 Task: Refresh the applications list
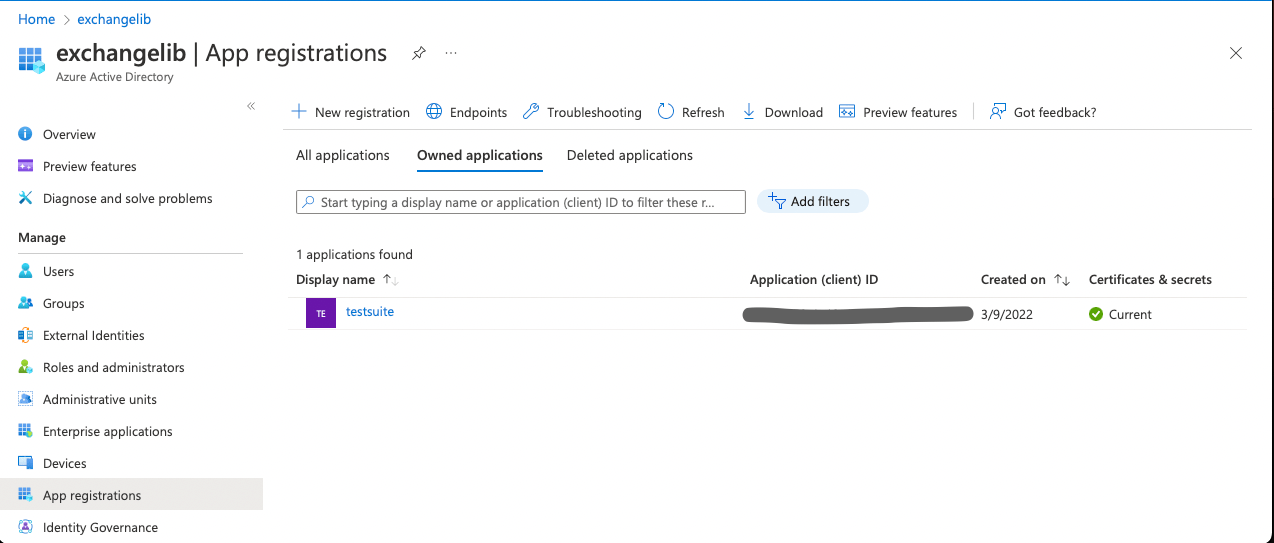[x=692, y=112]
